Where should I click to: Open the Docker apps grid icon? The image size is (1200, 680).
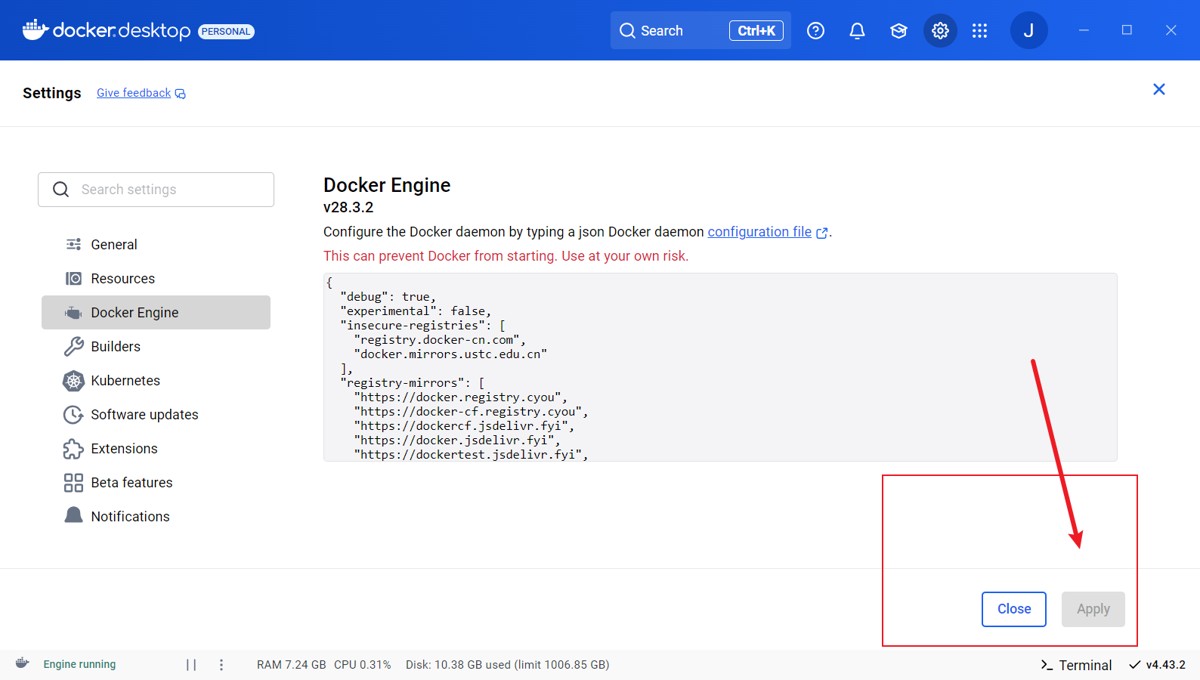coord(980,31)
